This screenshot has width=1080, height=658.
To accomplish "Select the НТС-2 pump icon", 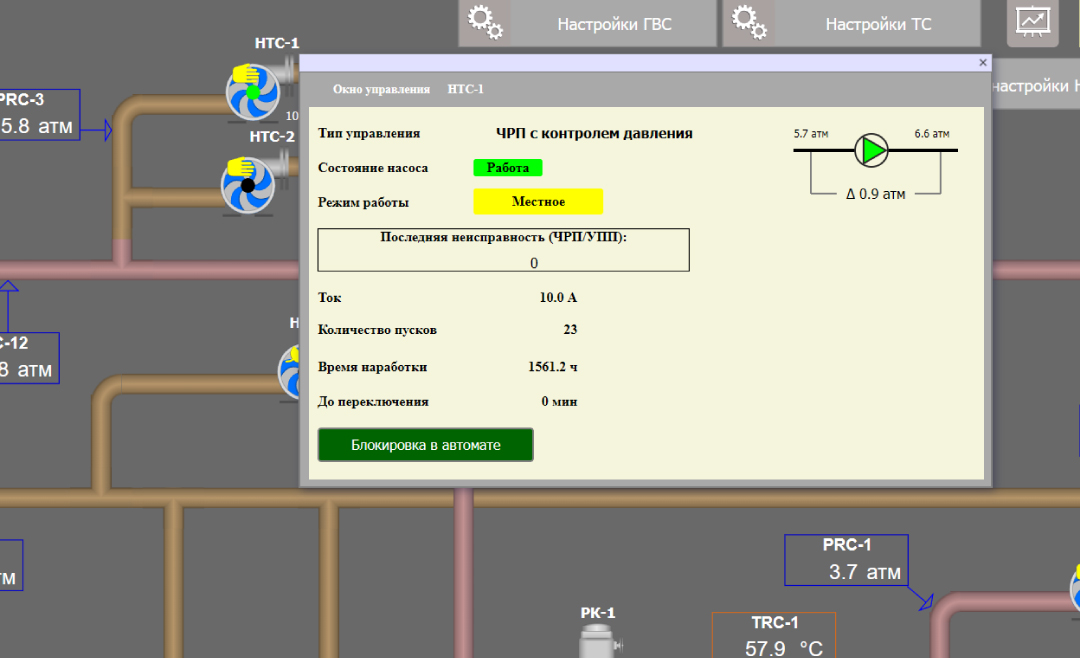I will [248, 185].
